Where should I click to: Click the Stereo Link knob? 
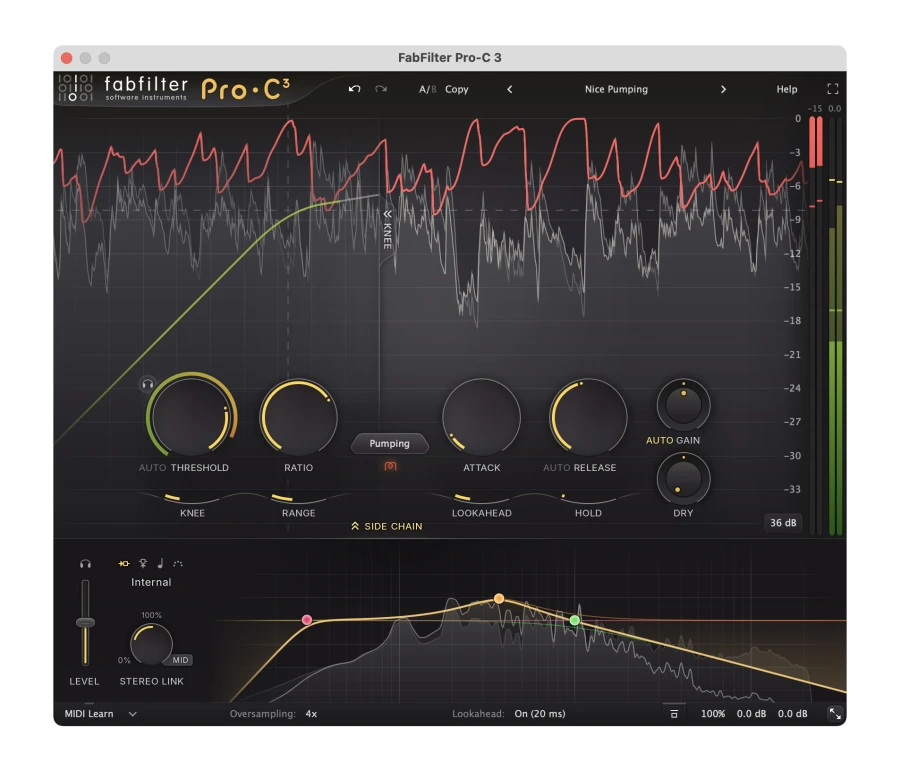pyautogui.click(x=151, y=644)
